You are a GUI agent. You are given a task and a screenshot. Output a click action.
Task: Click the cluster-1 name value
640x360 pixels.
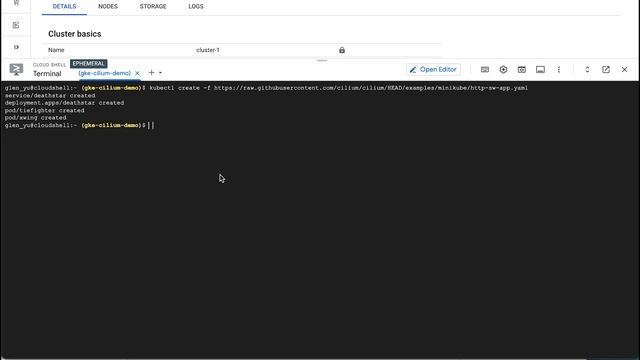(x=208, y=50)
